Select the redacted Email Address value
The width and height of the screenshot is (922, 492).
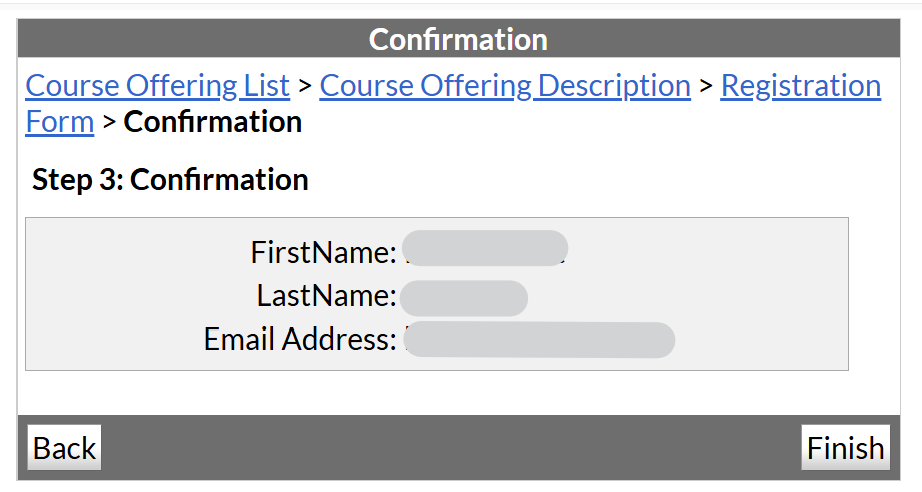pyautogui.click(x=540, y=340)
